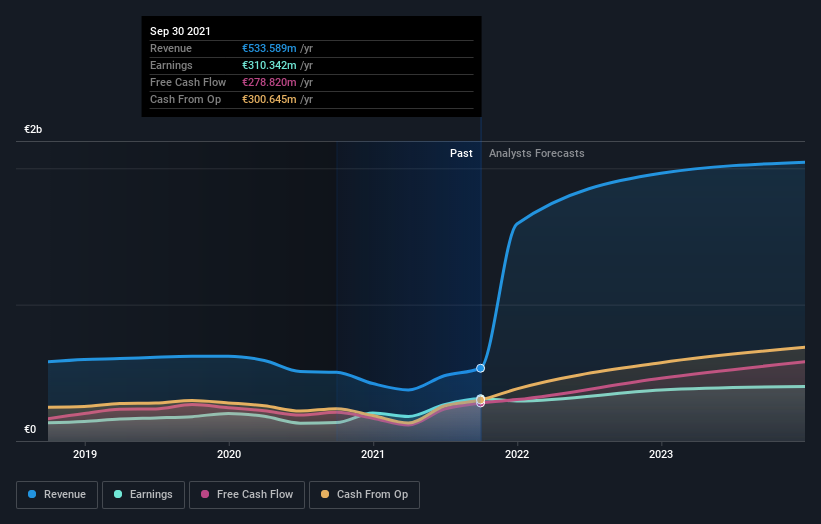The image size is (821, 524).
Task: Click the blue Revenue data point marker
Action: tap(480, 369)
